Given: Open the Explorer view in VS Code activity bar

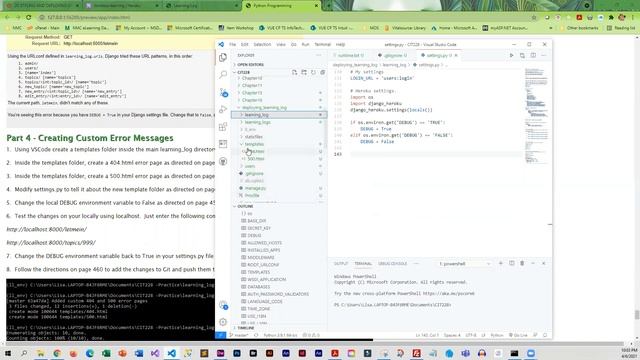Looking at the screenshot, I should (223, 57).
